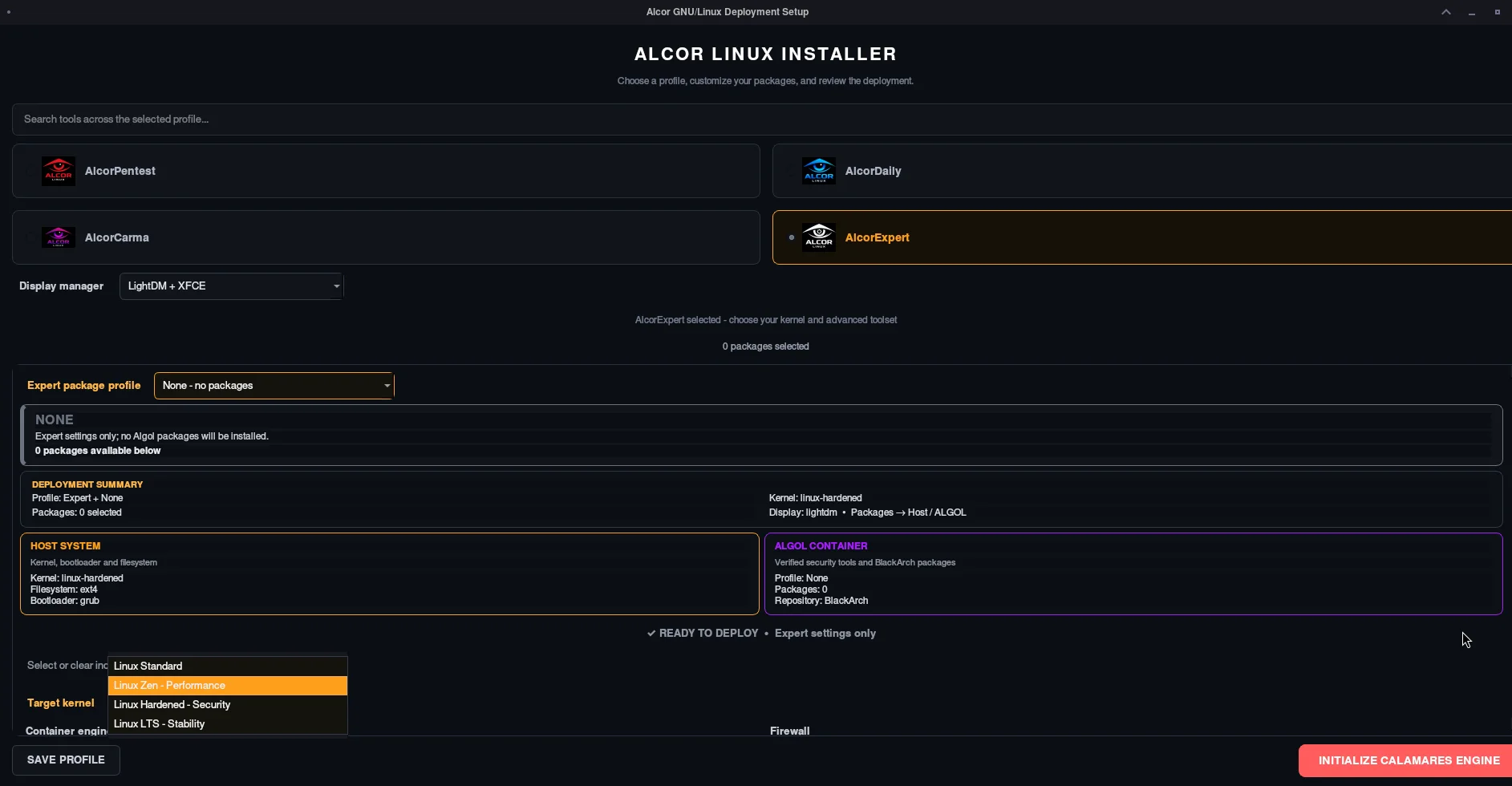1512x786 pixels.
Task: Open the Expert package profile dropdown
Action: [x=274, y=386]
